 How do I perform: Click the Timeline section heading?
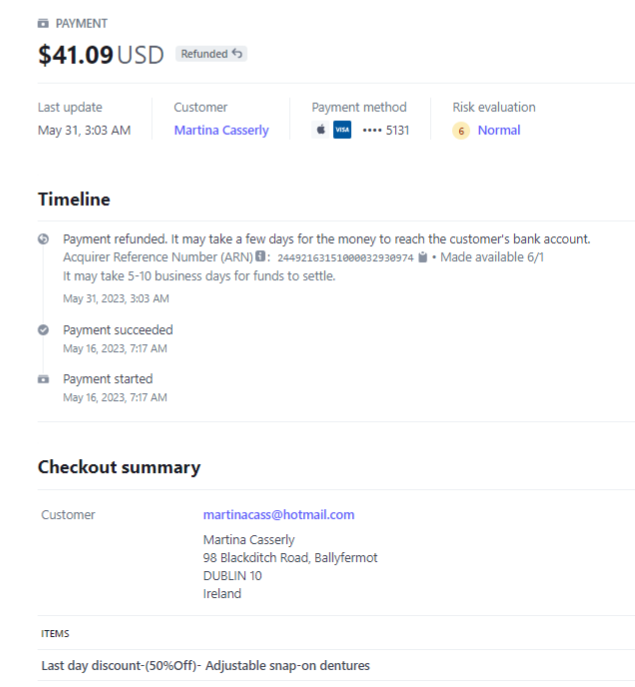pyautogui.click(x=74, y=199)
